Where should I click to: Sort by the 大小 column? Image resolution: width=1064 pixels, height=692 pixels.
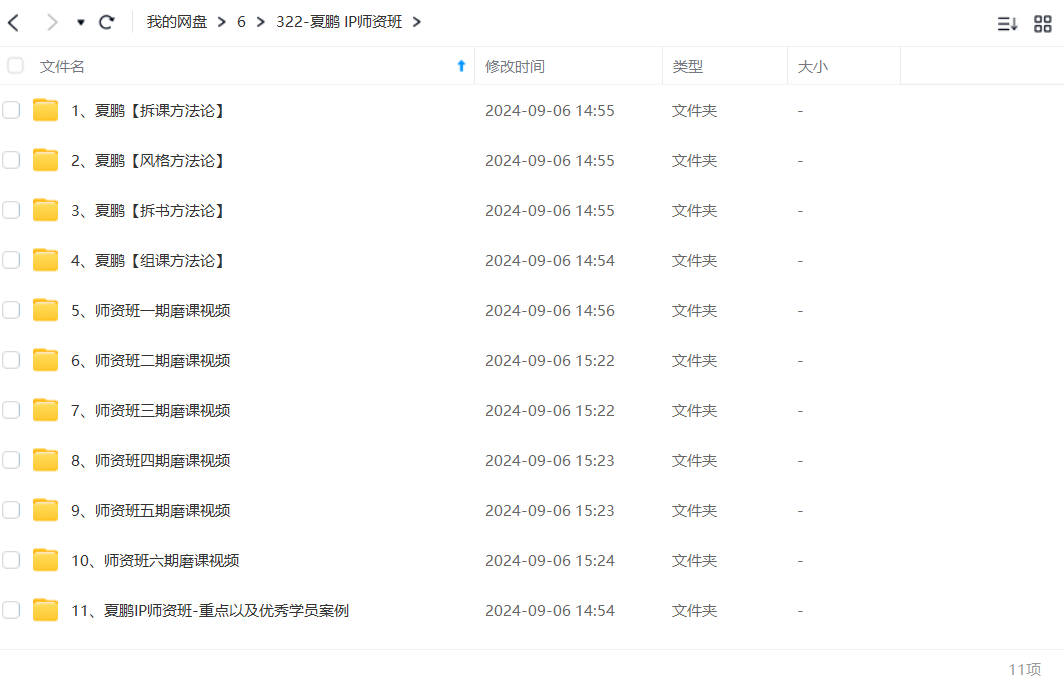pos(812,66)
